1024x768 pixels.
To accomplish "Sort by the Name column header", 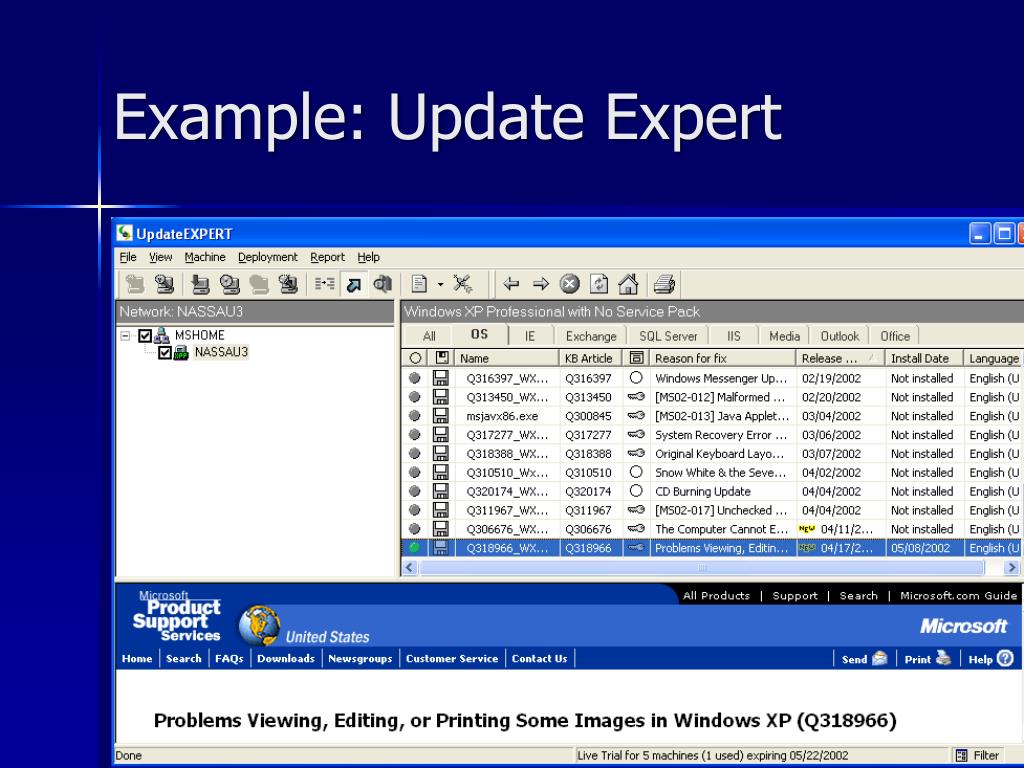I will point(507,358).
